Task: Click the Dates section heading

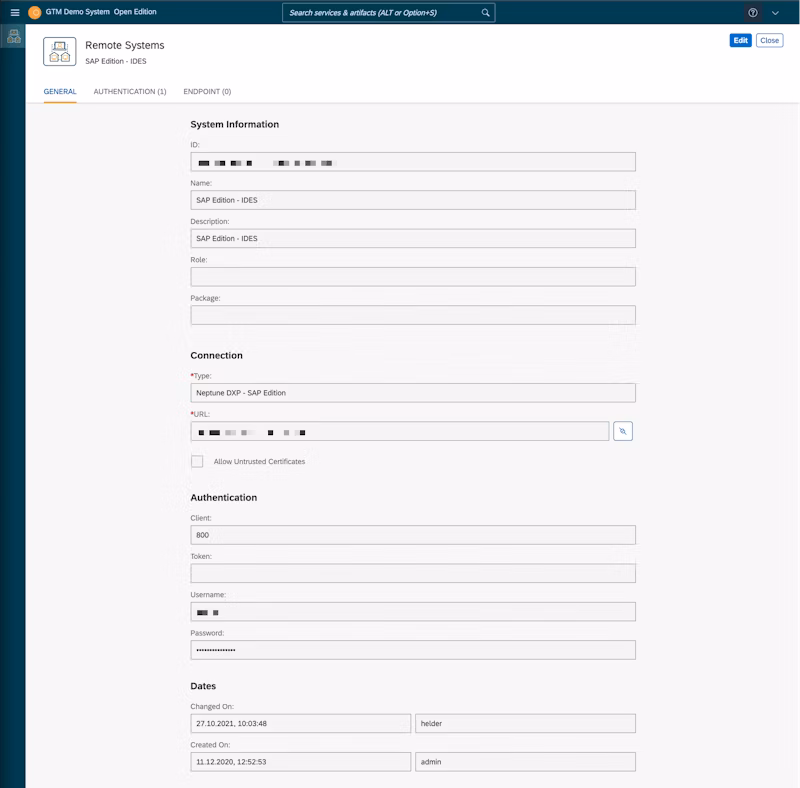Action: [203, 686]
